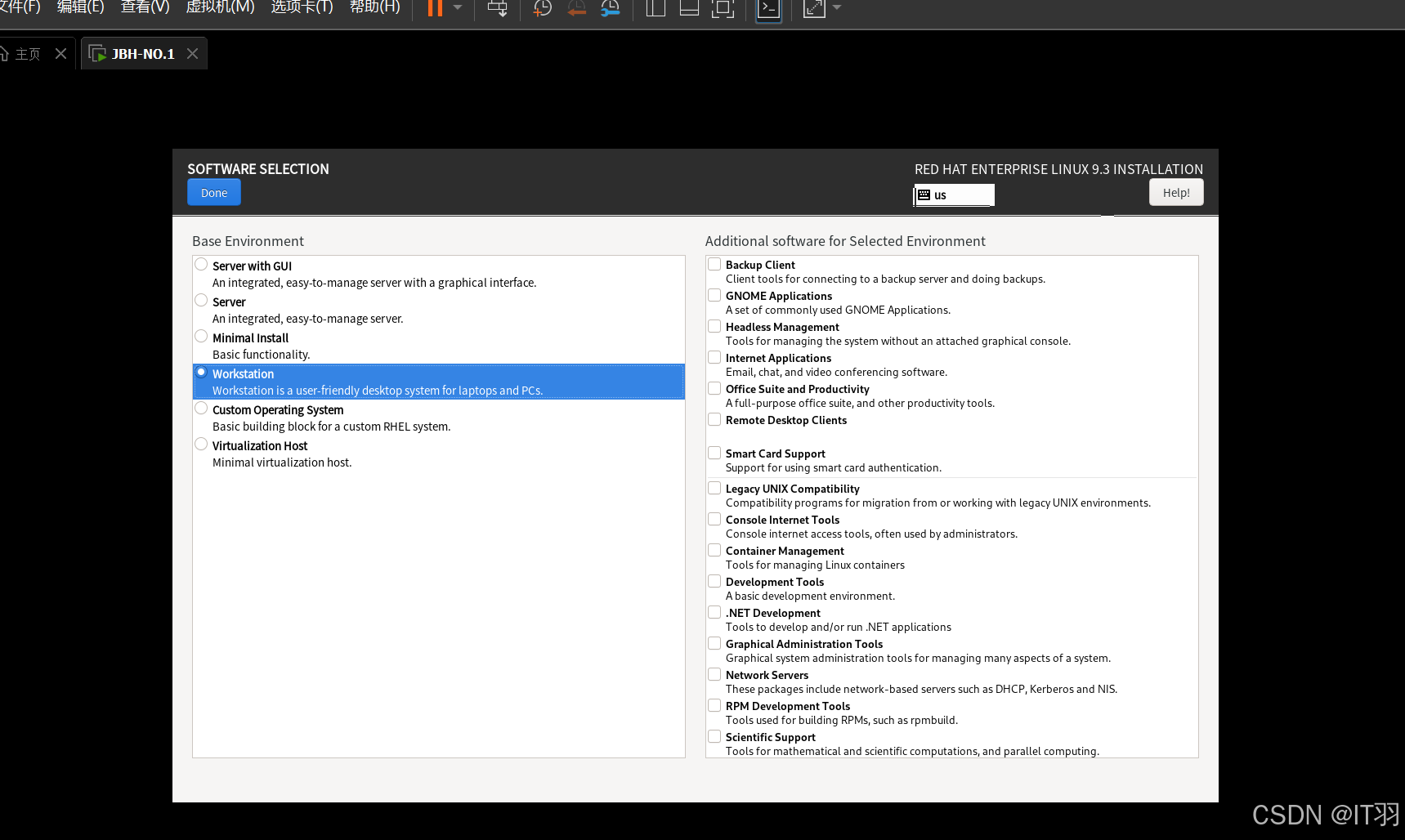Enter full screen mode icon

click(x=723, y=8)
